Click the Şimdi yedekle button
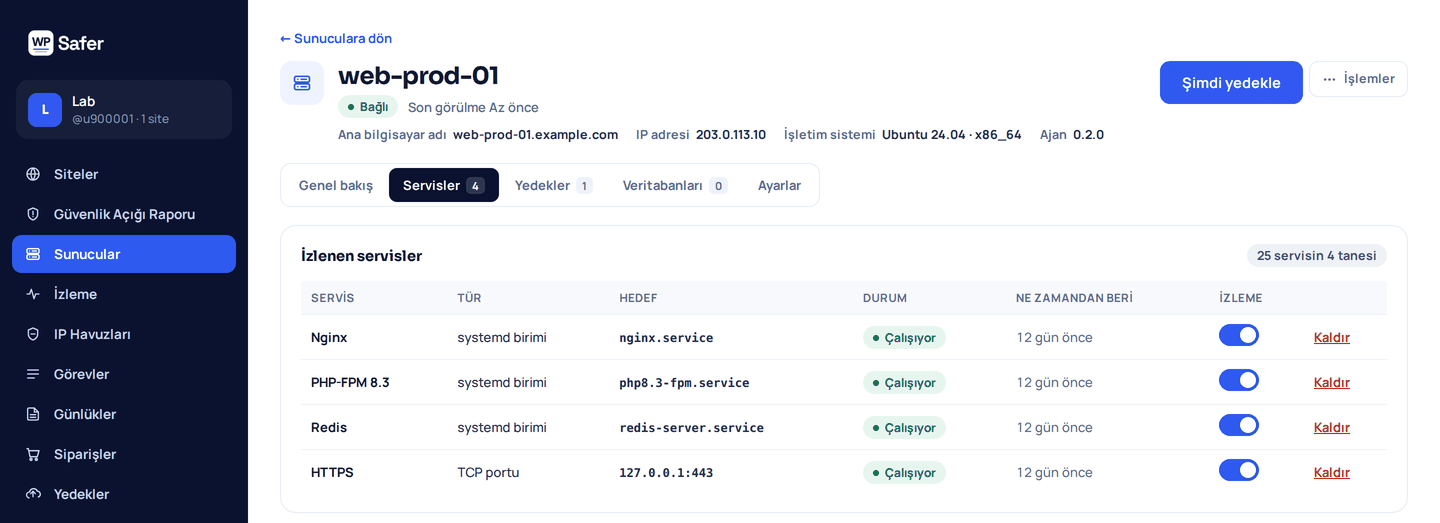Image resolution: width=1440 pixels, height=523 pixels. click(1231, 83)
